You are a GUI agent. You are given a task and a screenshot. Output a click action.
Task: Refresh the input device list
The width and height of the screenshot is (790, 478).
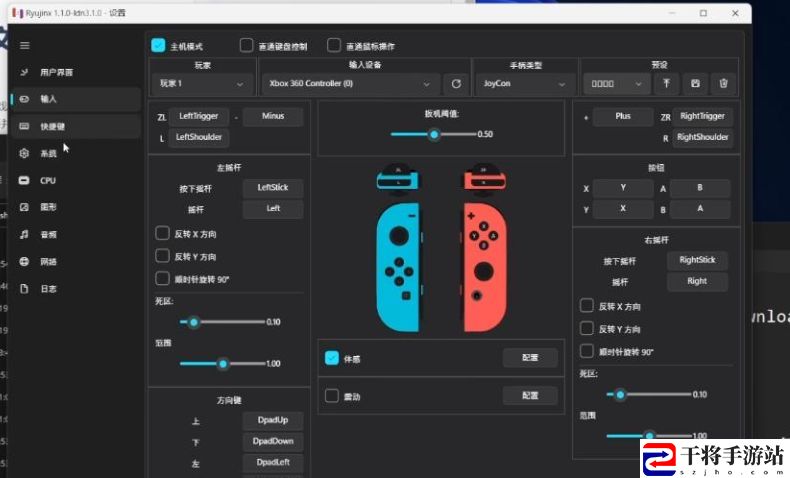point(456,84)
